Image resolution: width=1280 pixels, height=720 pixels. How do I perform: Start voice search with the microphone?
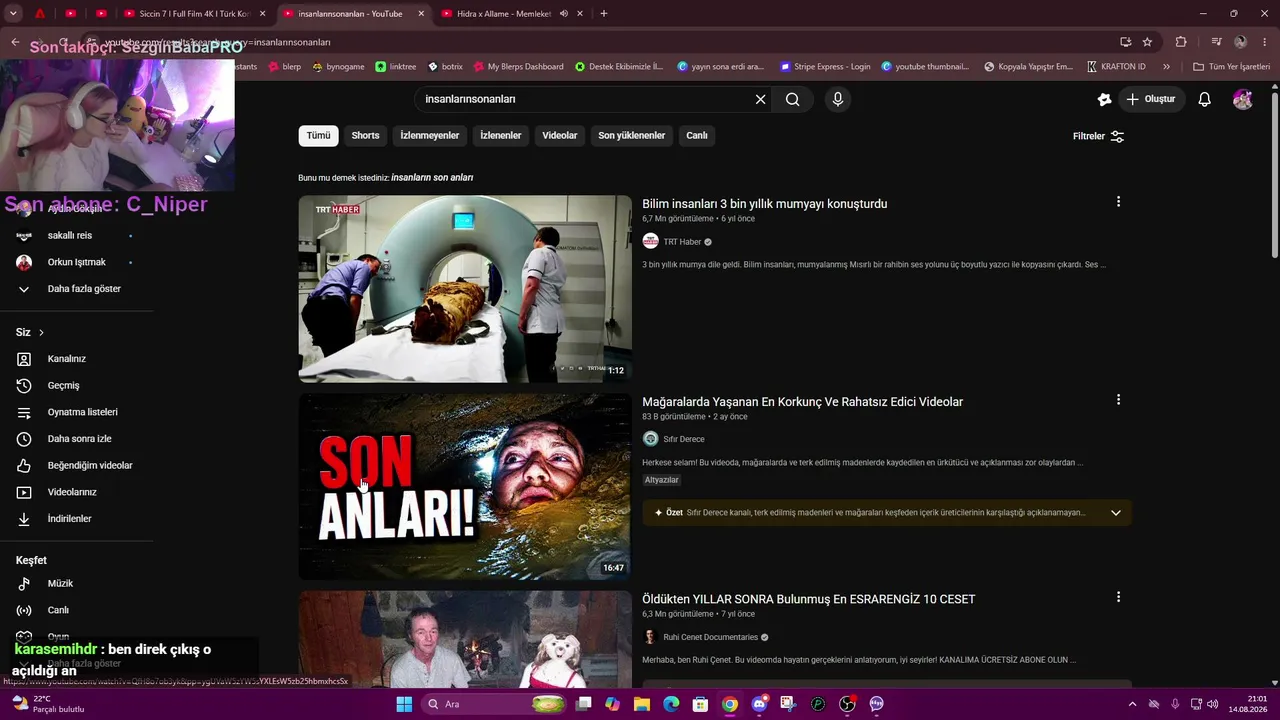pos(838,99)
